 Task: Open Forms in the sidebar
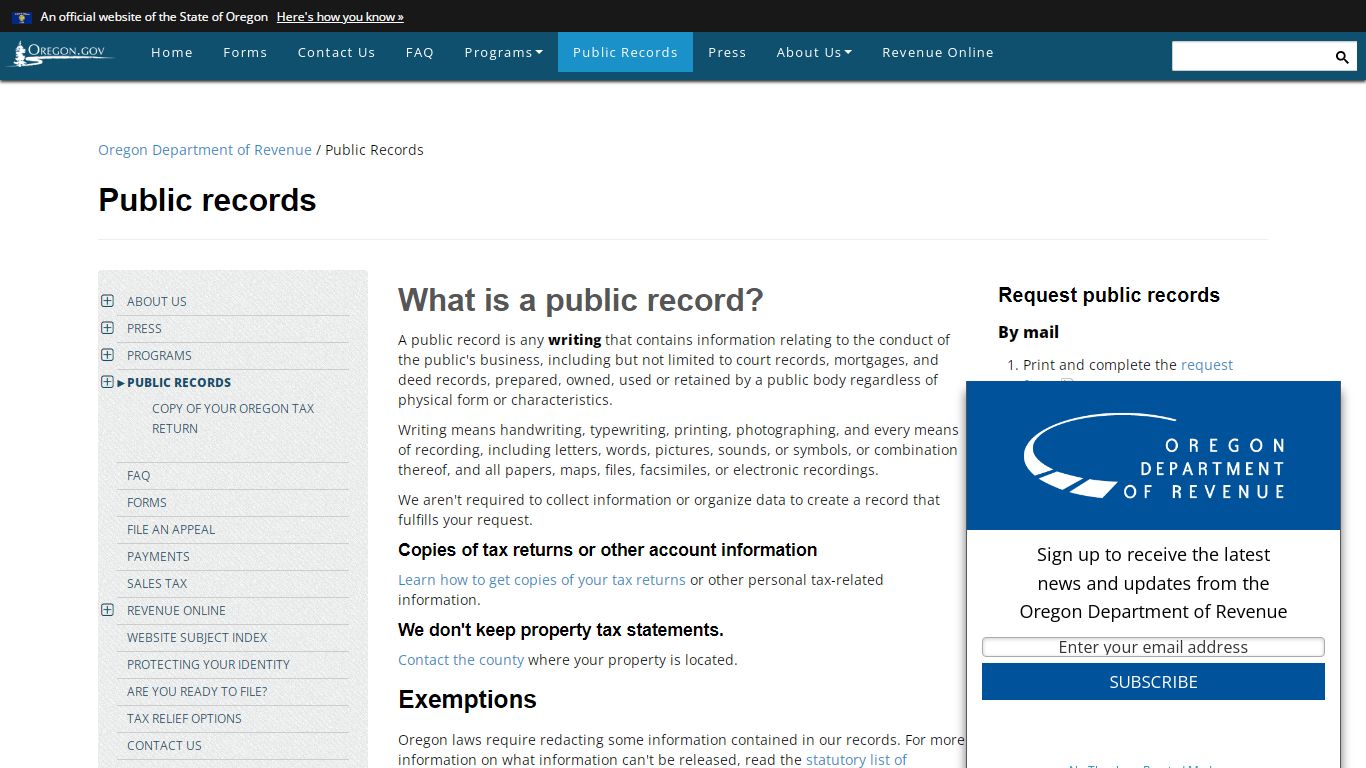click(147, 503)
